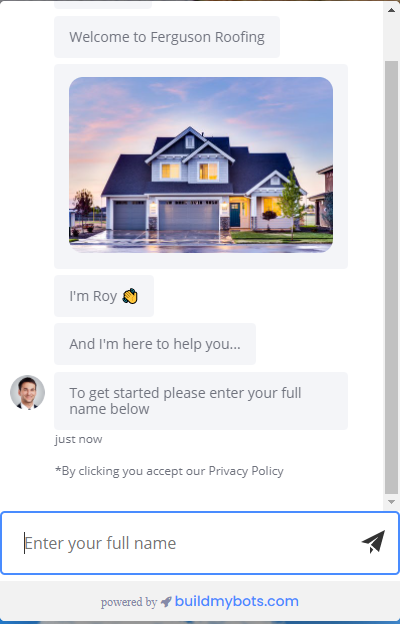This screenshot has width=400, height=624.
Task: Click Roy's avatar photo
Action: click(x=27, y=392)
